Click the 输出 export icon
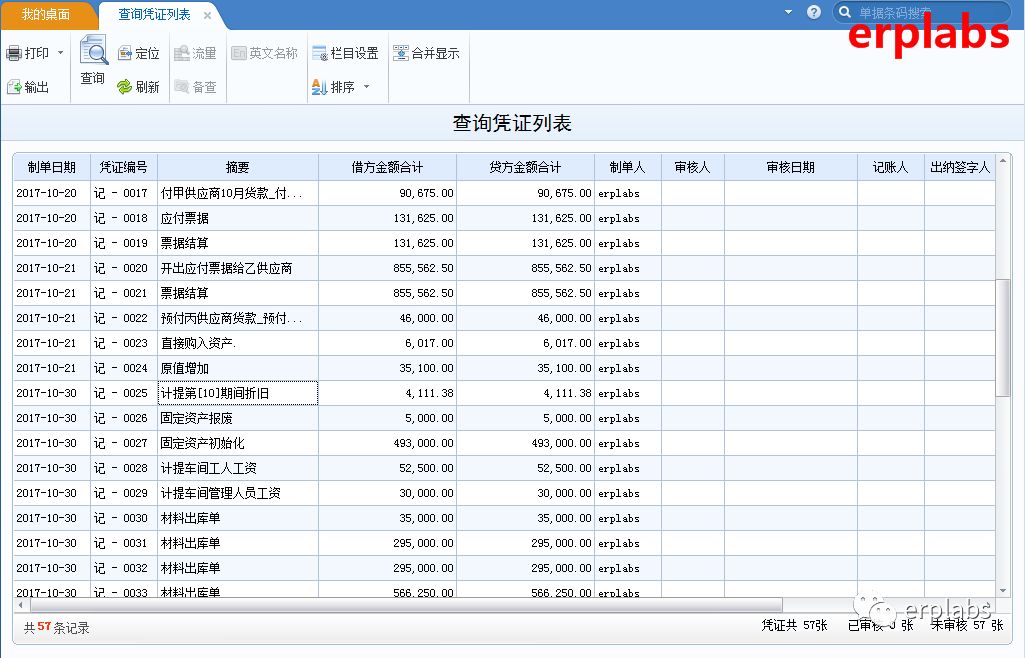The width and height of the screenshot is (1025, 658). pos(14,86)
